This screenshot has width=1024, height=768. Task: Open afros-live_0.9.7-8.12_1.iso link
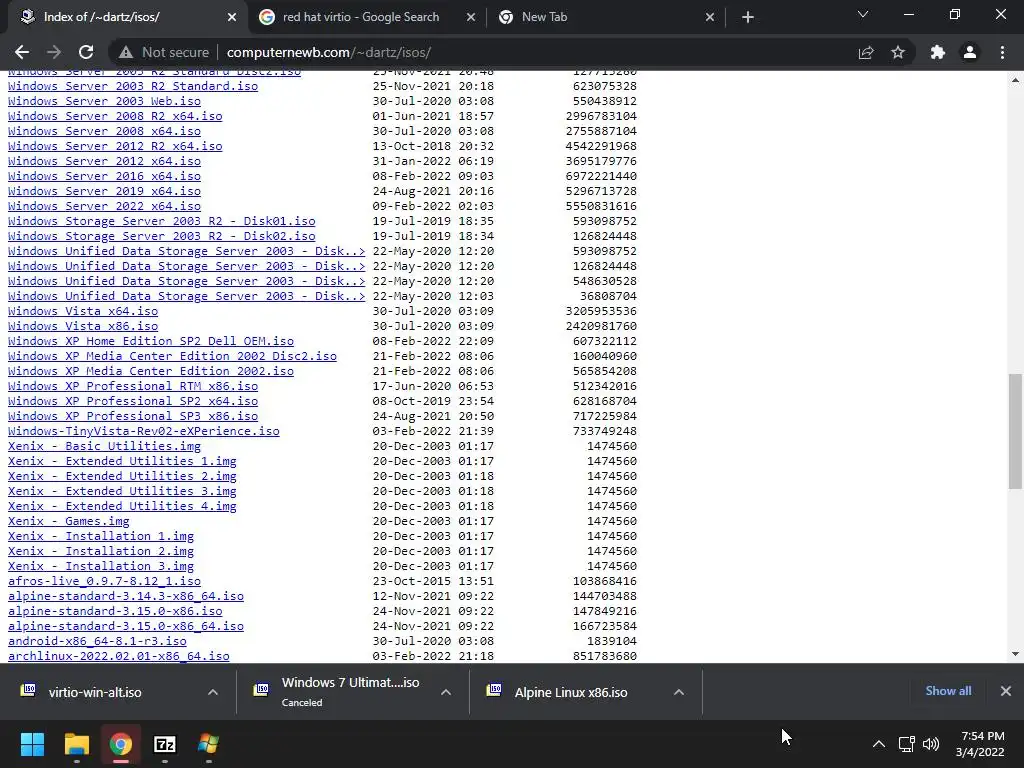(104, 581)
